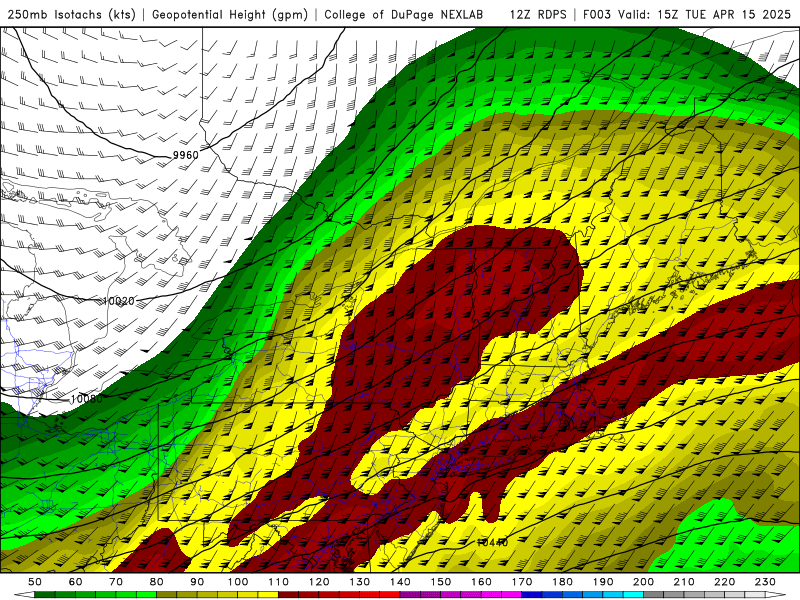Click the 230 value on the color scale
Screen dimensions: 800x600
[x=765, y=582]
